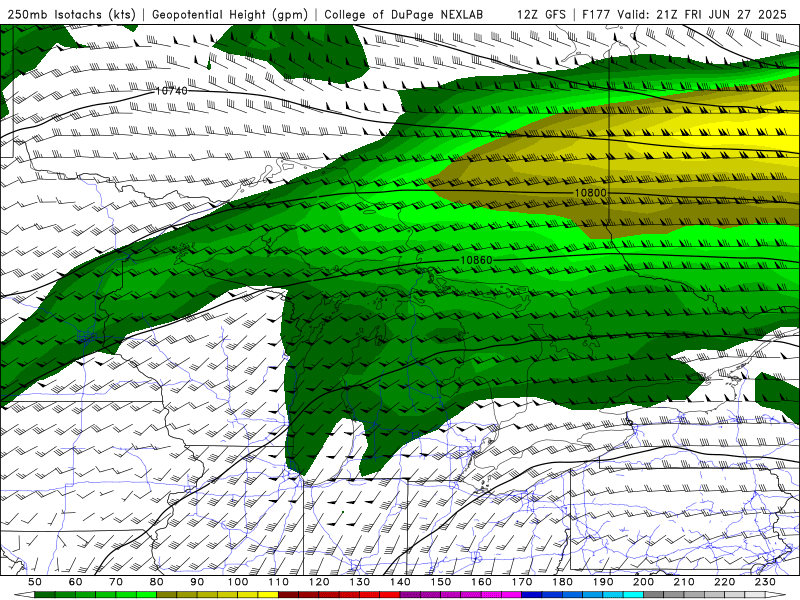Click the 'College of DuPage NEXLAB' text
This screenshot has width=800, height=600.
pyautogui.click(x=404, y=14)
